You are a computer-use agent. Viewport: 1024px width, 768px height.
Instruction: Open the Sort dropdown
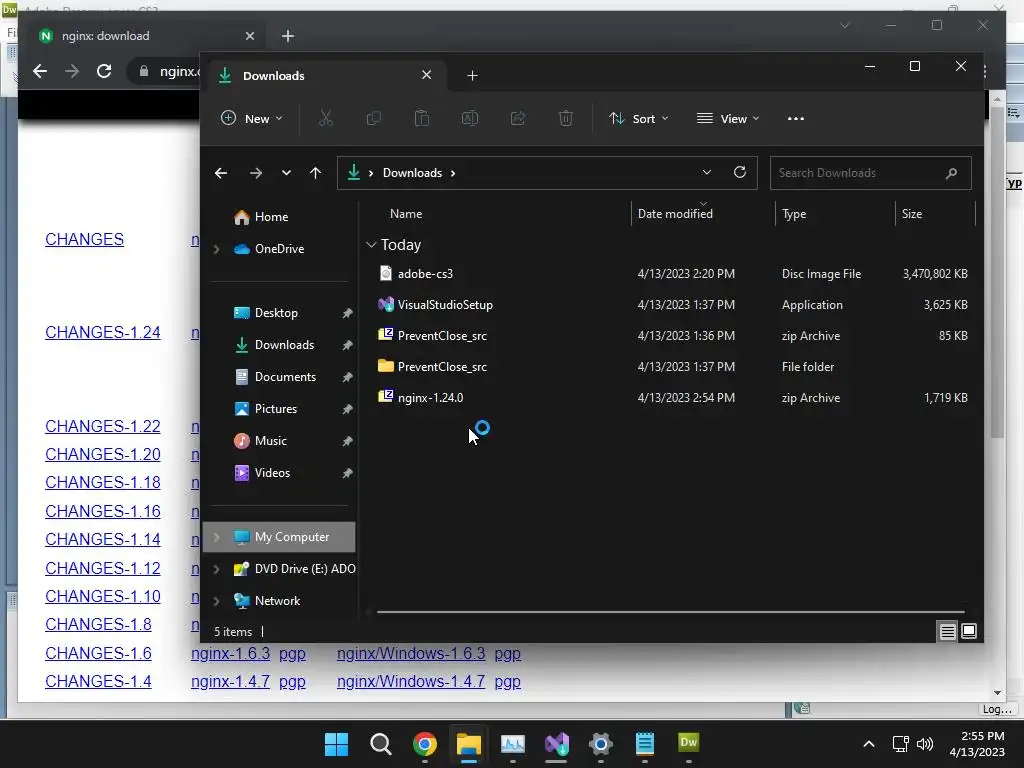pyautogui.click(x=638, y=118)
